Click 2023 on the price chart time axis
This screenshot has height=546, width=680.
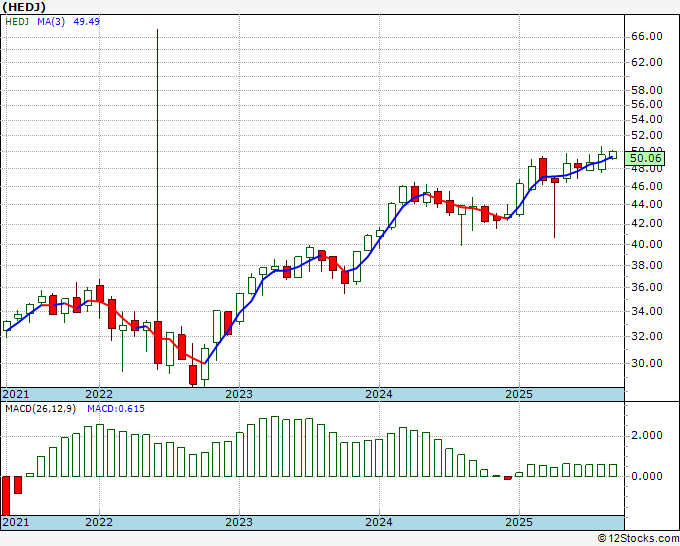coord(239,394)
